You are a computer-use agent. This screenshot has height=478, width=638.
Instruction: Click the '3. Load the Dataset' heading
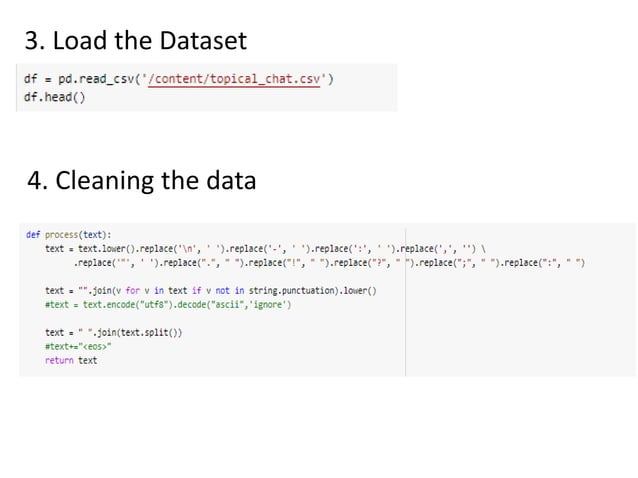135,41
